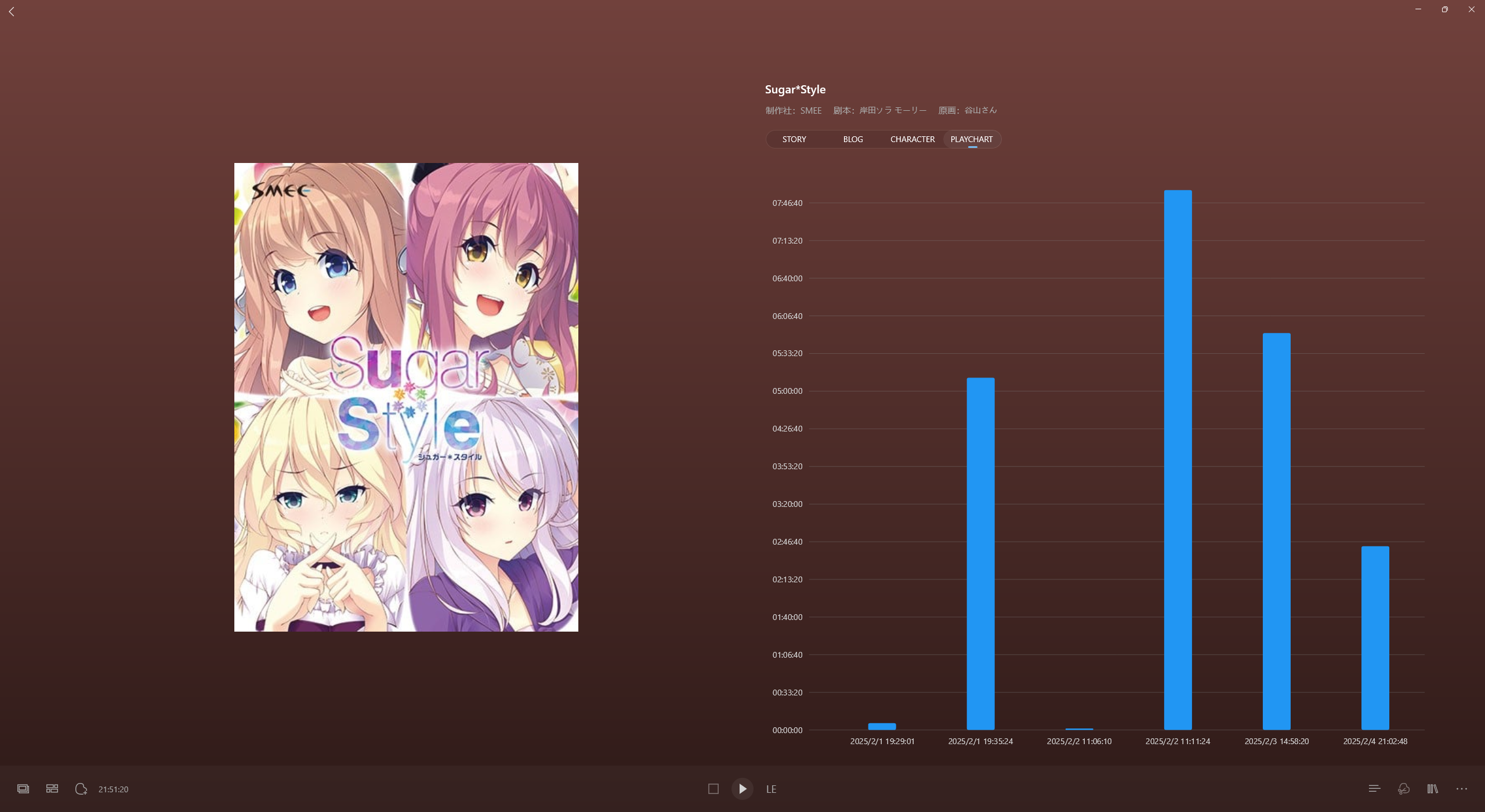Click the 05:00:00 y-axis label

(x=787, y=391)
